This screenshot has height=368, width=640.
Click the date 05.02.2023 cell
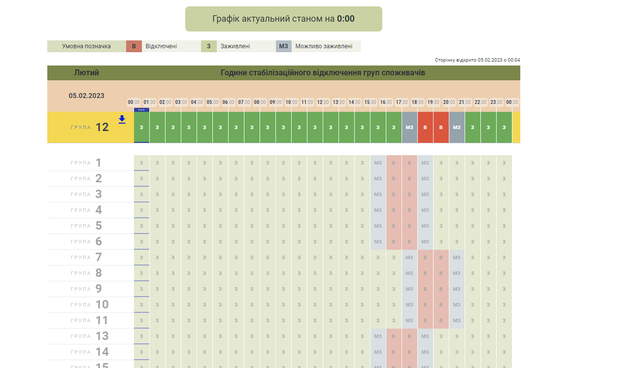87,95
